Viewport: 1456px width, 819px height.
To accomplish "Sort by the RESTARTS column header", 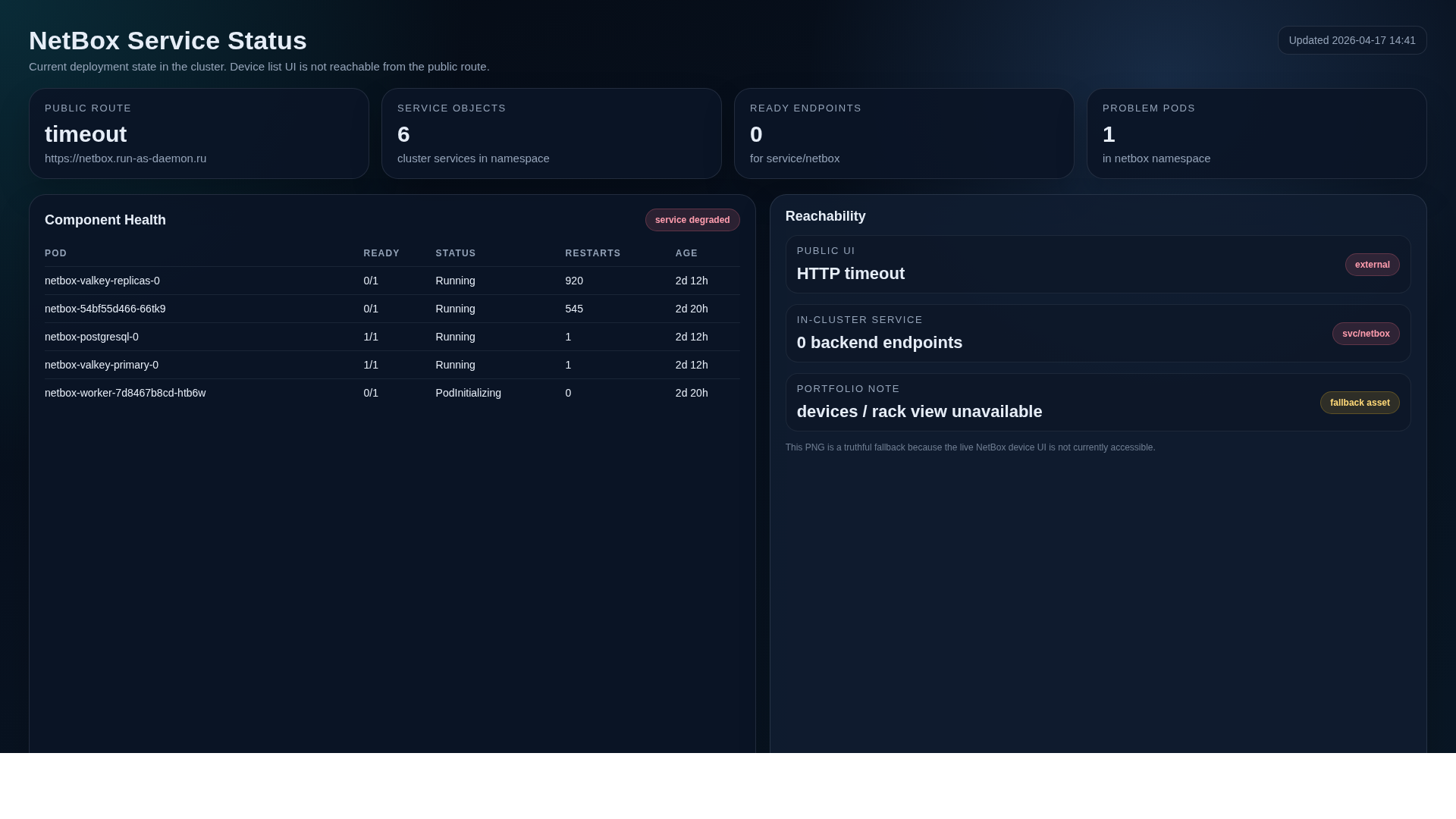I will pos(592,253).
